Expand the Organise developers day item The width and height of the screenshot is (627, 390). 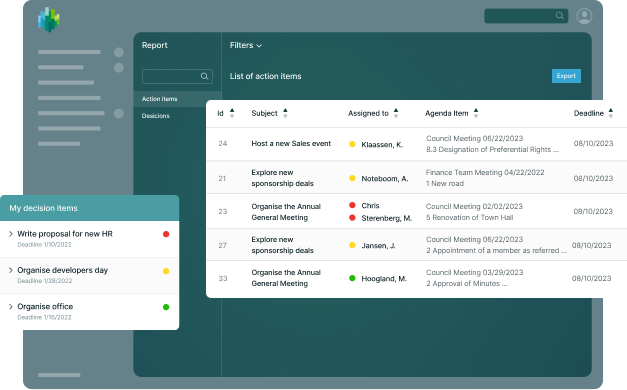[11, 270]
